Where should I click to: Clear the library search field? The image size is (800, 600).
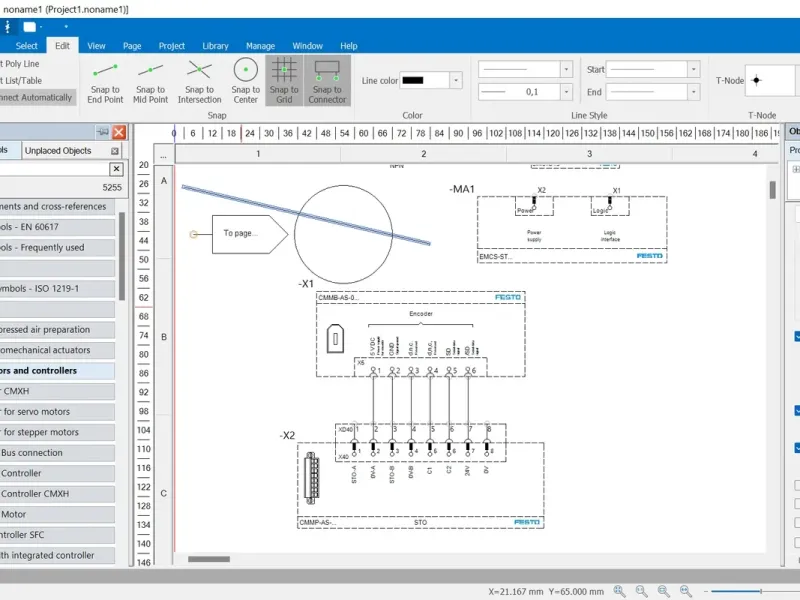click(x=116, y=169)
